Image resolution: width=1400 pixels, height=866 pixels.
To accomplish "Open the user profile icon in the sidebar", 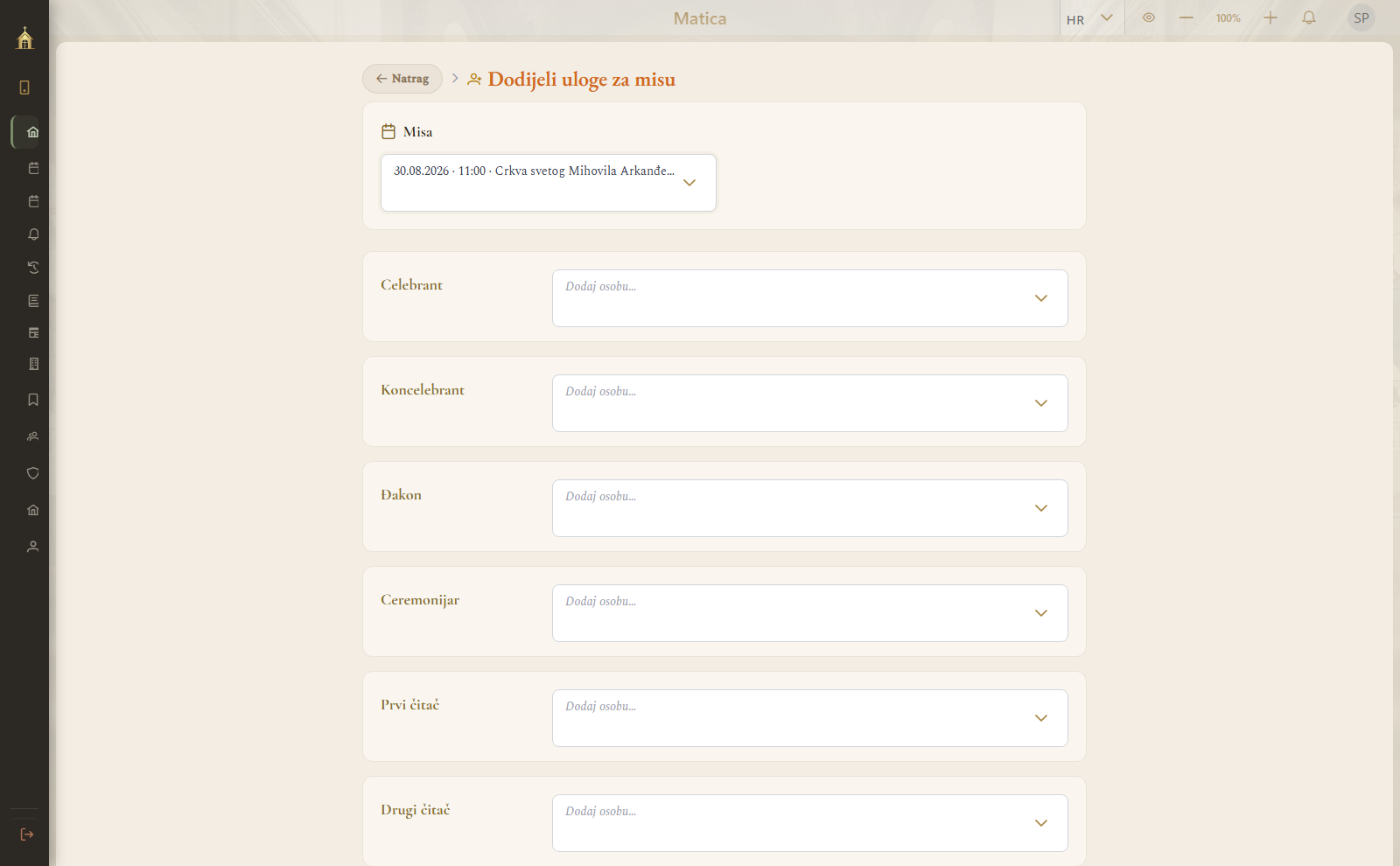I will click(33, 547).
